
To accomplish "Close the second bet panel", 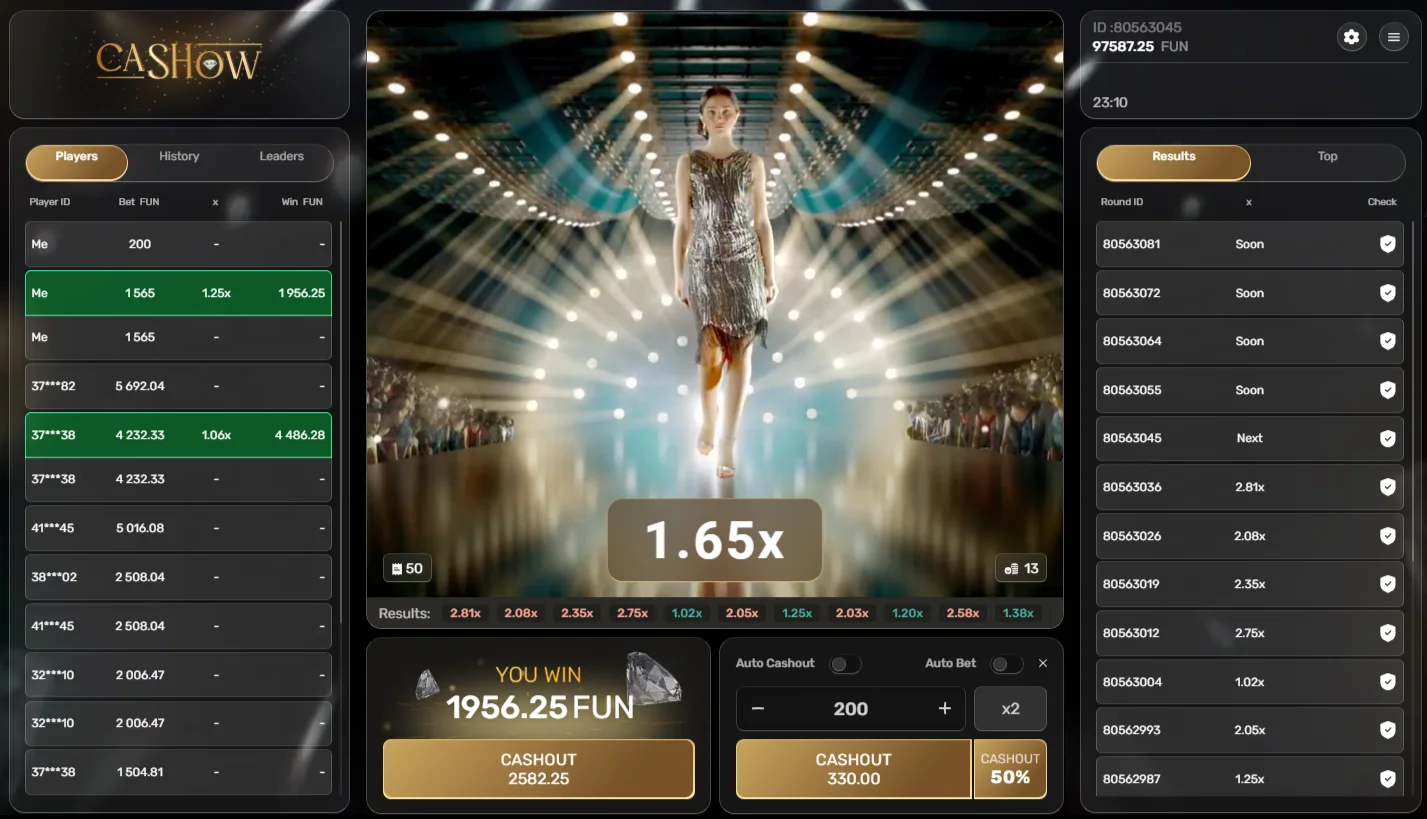I will 1043,663.
